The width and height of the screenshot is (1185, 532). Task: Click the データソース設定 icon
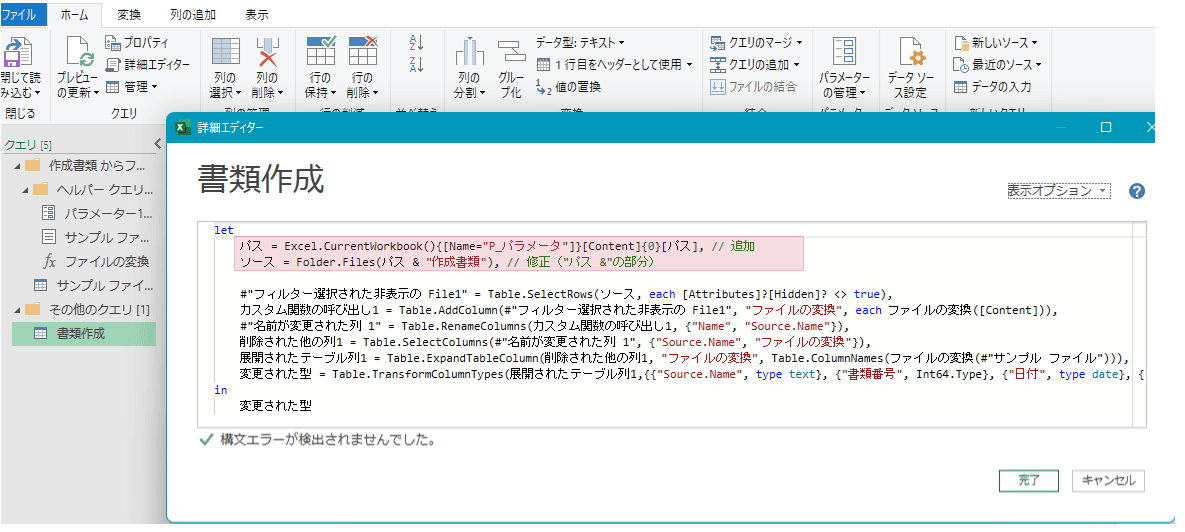coord(910,54)
